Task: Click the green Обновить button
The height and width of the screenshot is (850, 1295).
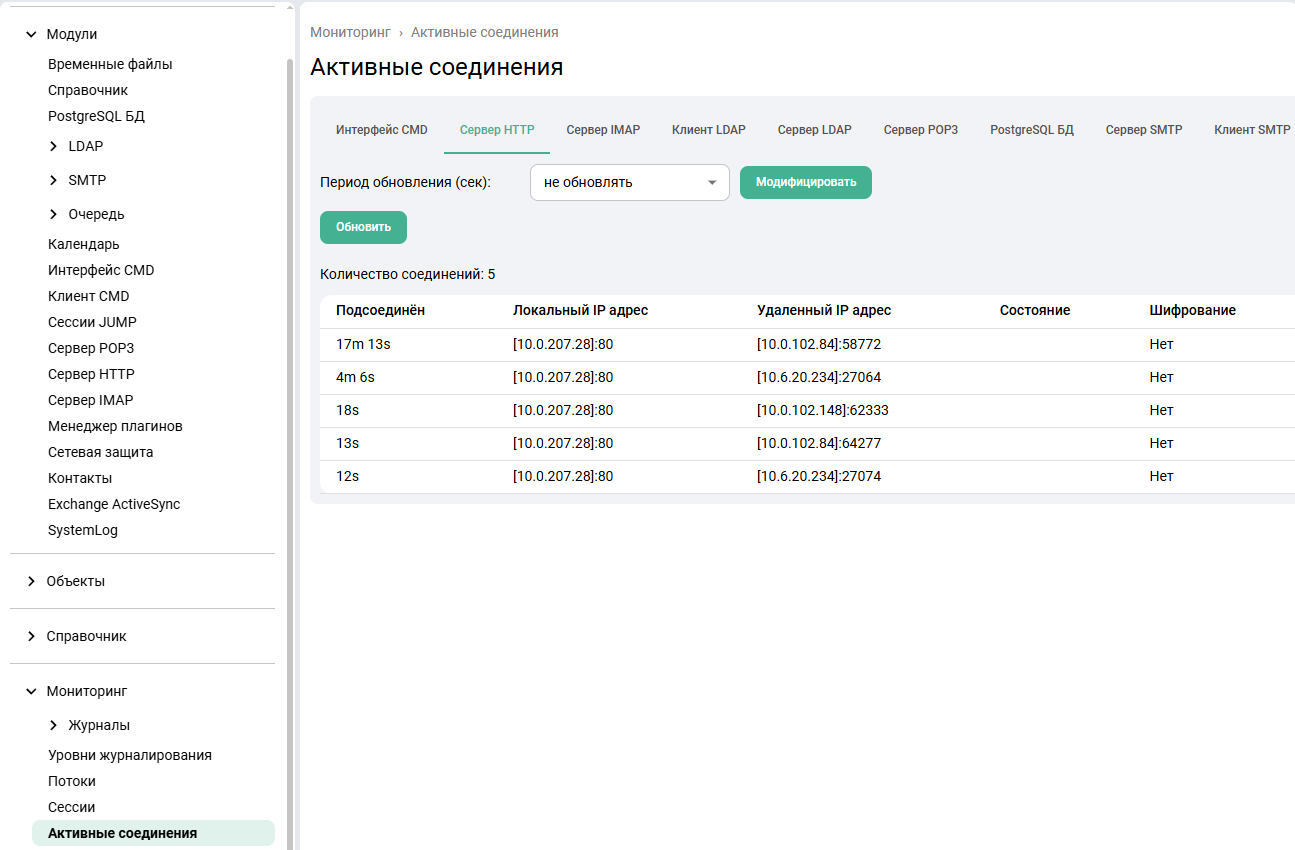Action: [363, 227]
